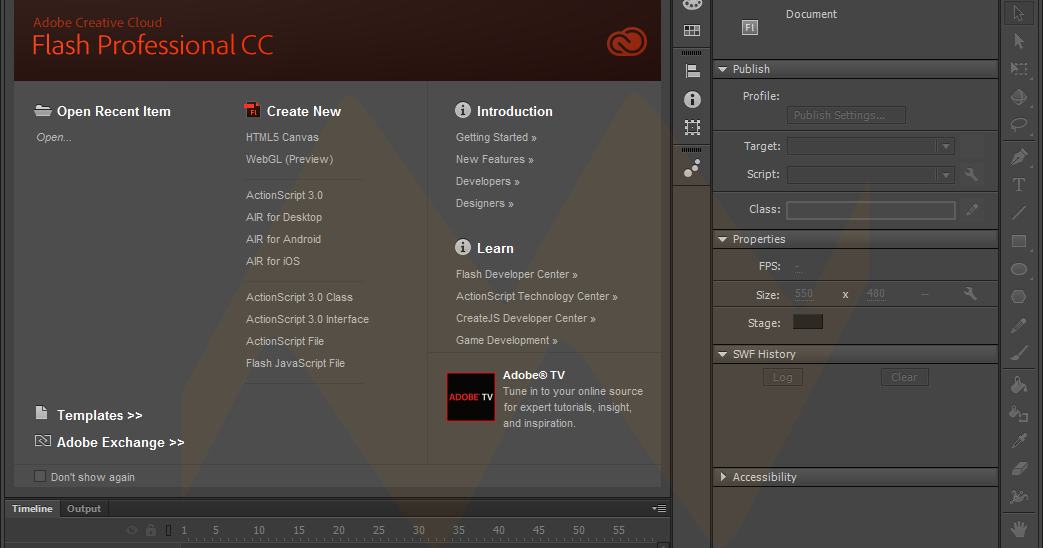Toggle timeline outline view icon
The height and width of the screenshot is (548, 1043).
168,530
